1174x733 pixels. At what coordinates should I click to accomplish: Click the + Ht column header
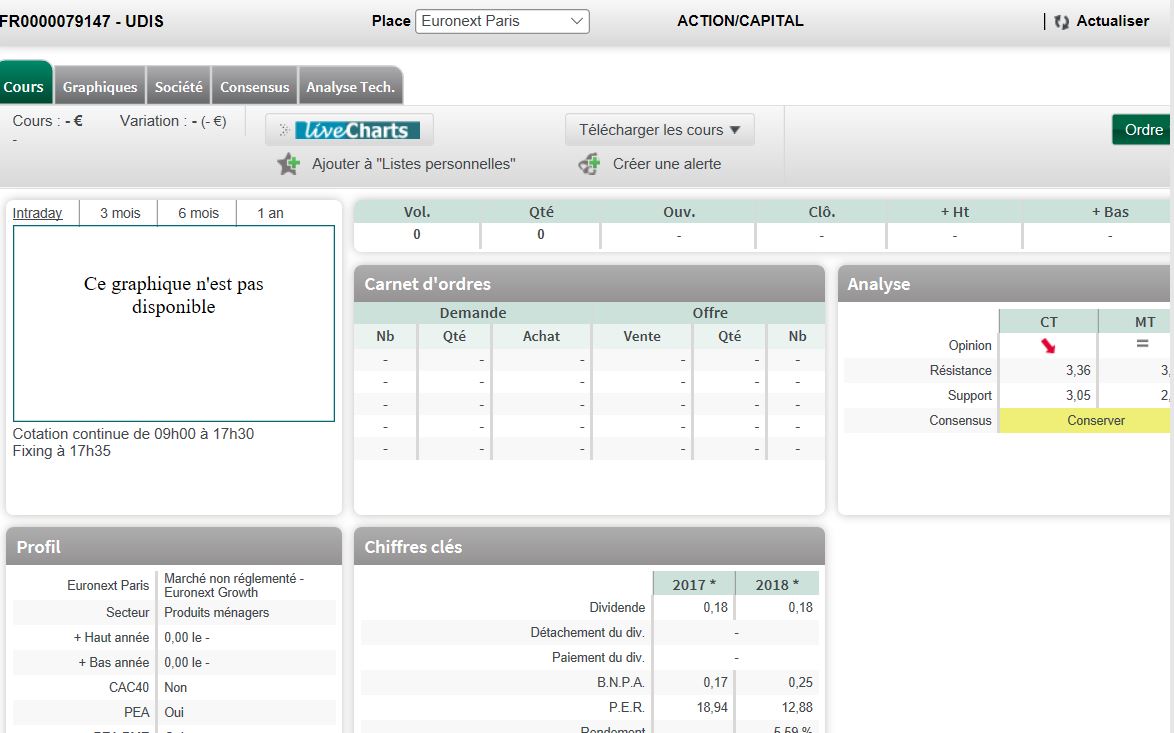[x=955, y=212]
